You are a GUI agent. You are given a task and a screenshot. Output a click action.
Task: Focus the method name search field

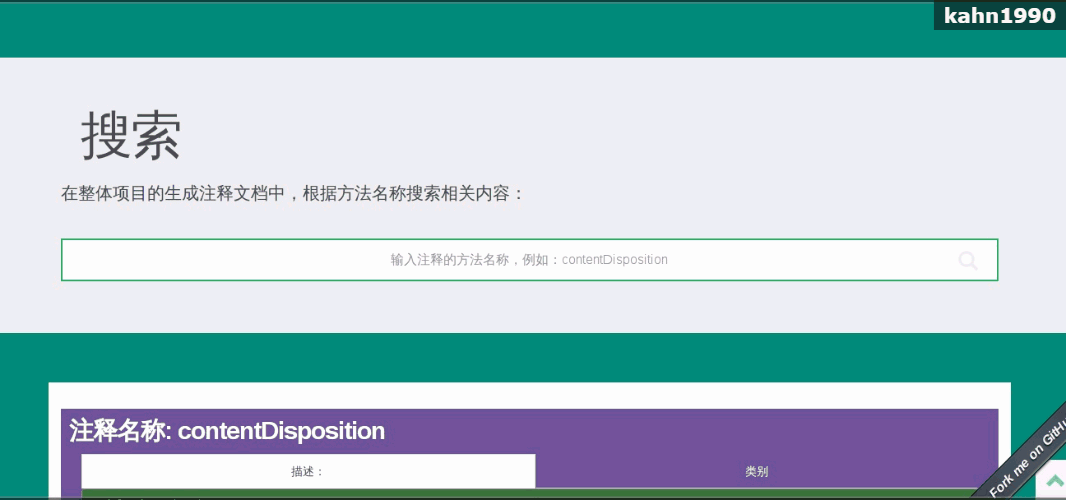click(x=529, y=260)
